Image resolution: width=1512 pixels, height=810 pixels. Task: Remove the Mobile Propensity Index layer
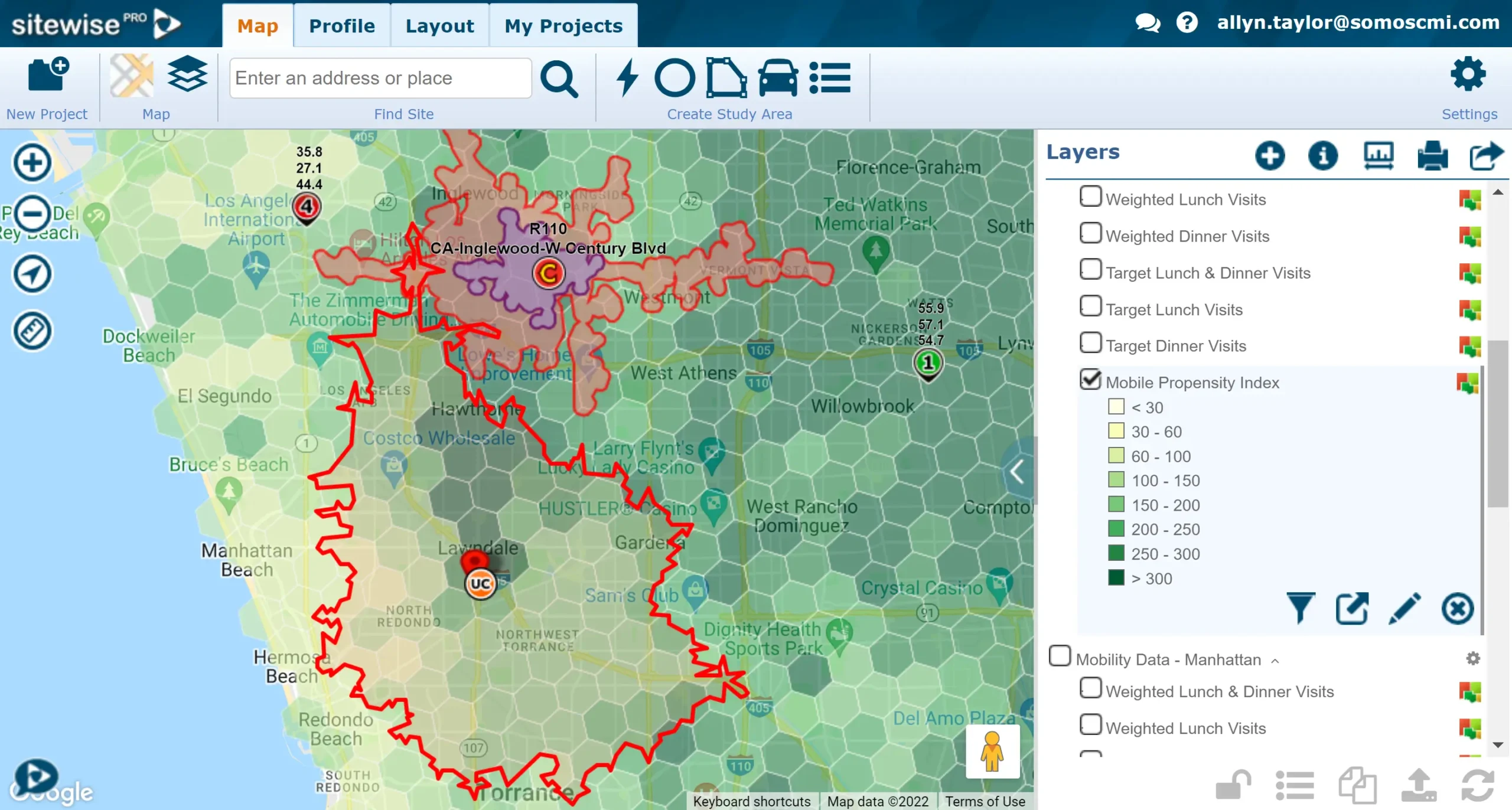1457,608
